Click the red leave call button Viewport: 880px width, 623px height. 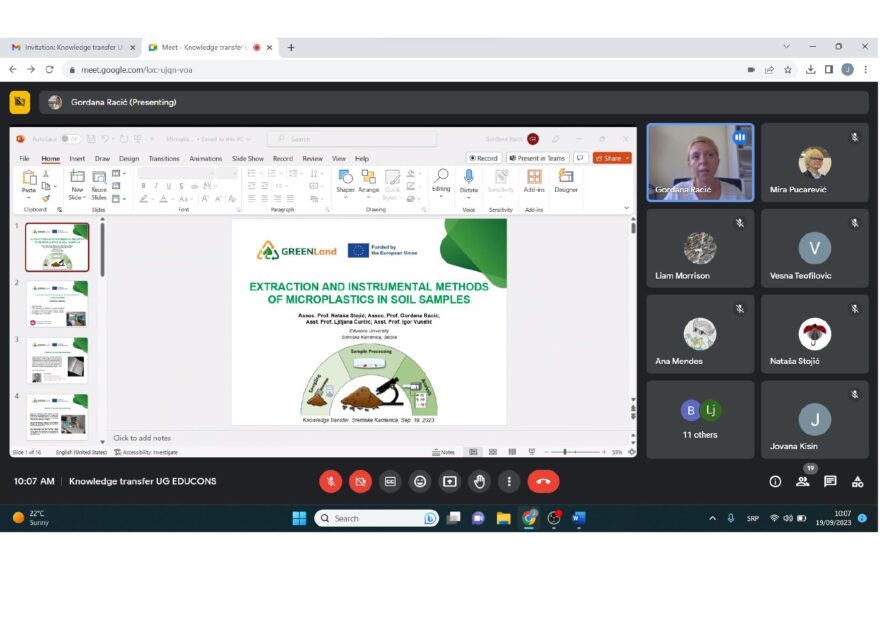(x=543, y=482)
